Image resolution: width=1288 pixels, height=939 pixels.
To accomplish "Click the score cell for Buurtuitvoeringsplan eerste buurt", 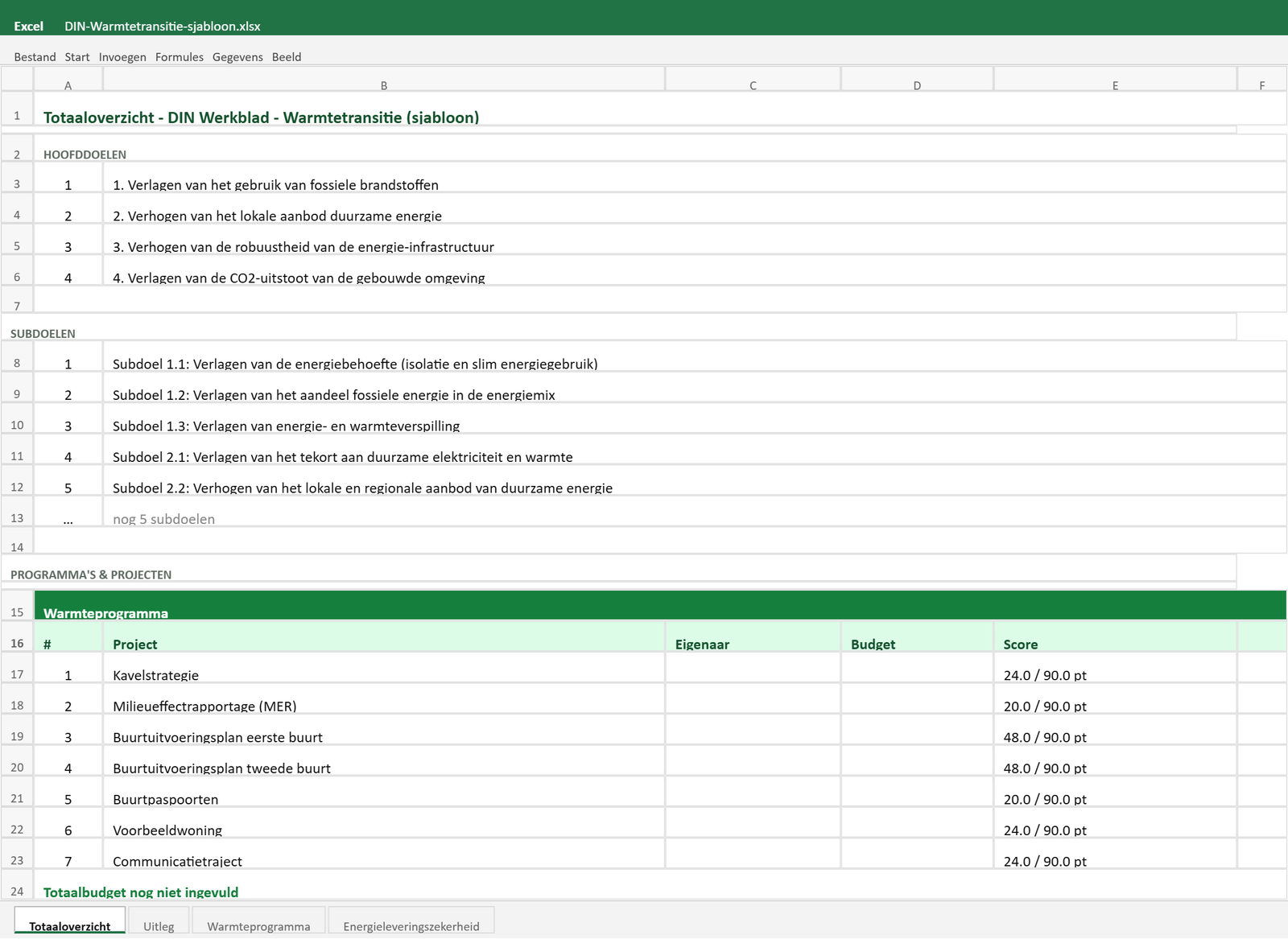I will pos(1115,730).
